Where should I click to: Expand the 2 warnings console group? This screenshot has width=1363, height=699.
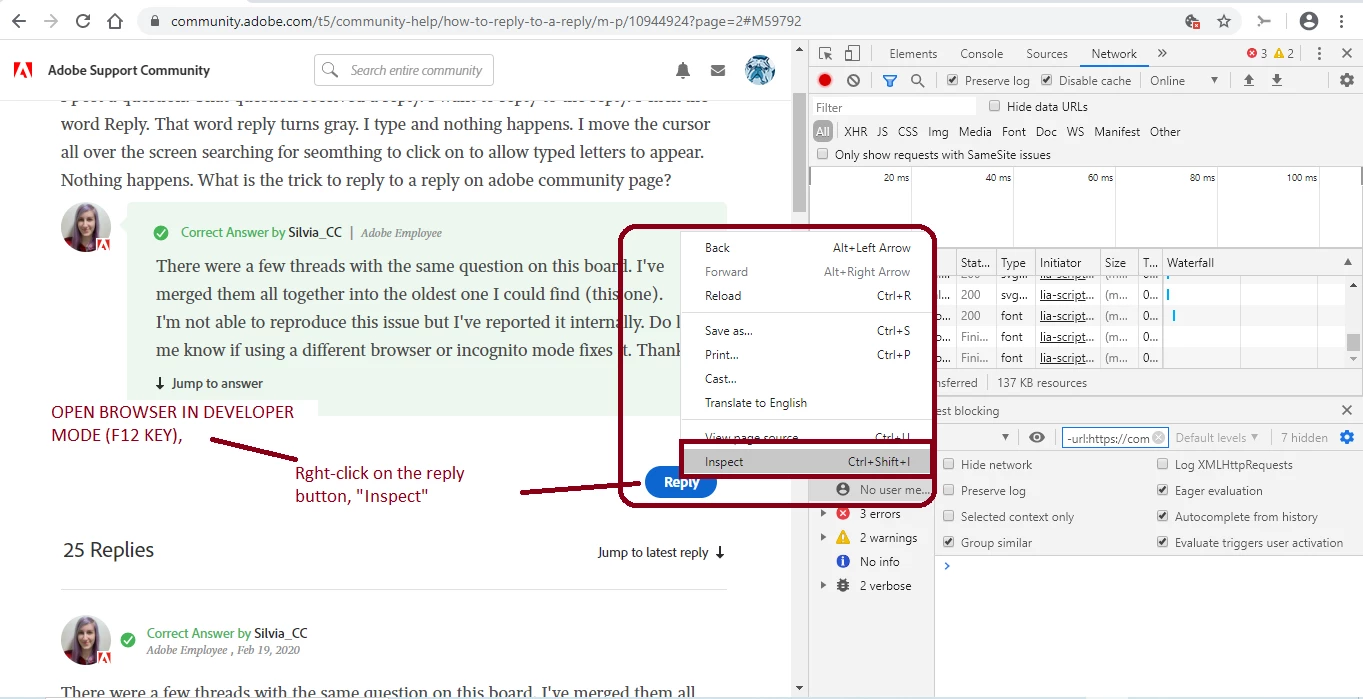click(824, 538)
